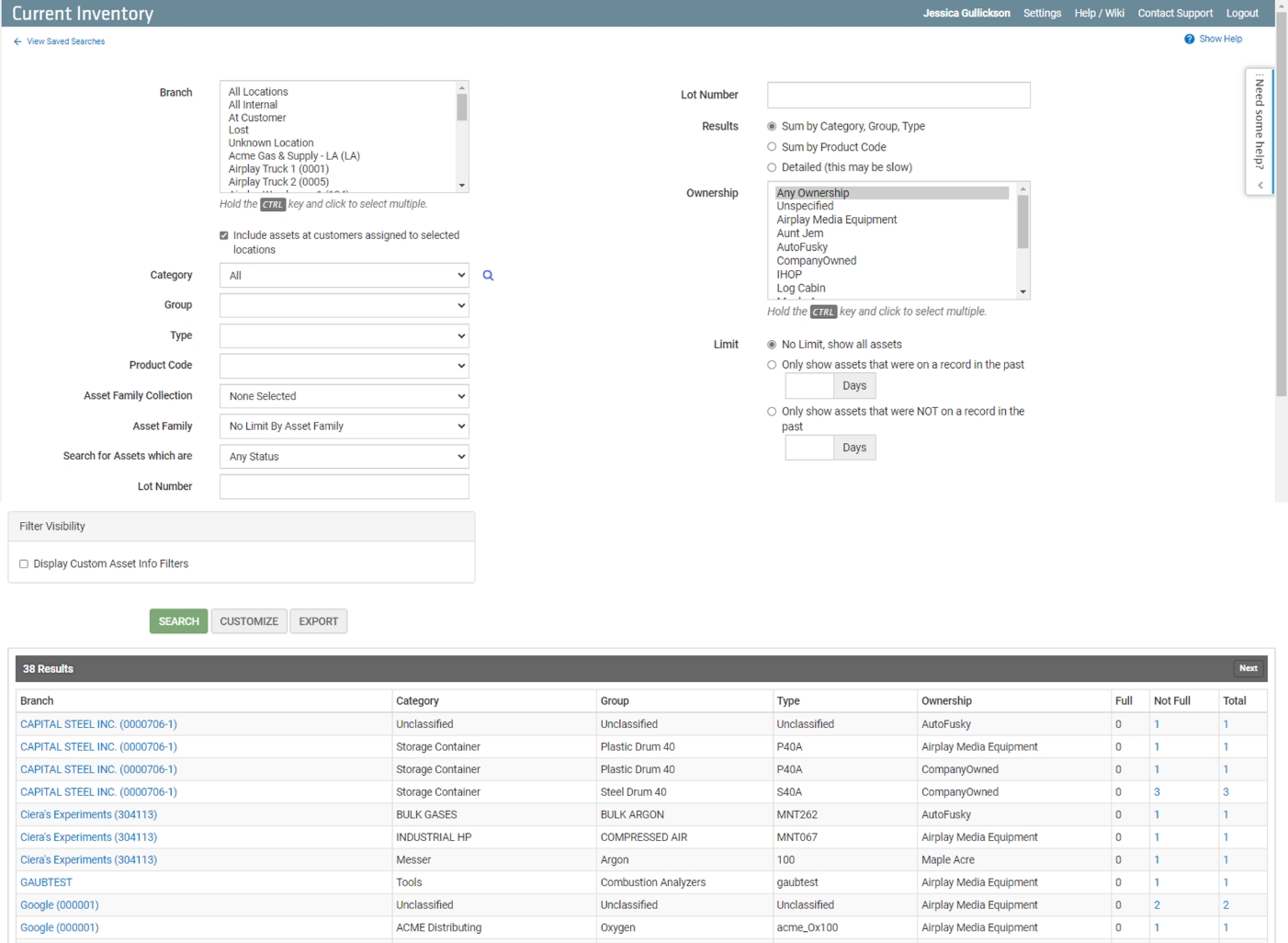The image size is (1288, 943).
Task: Open the Group dropdown
Action: pos(344,305)
